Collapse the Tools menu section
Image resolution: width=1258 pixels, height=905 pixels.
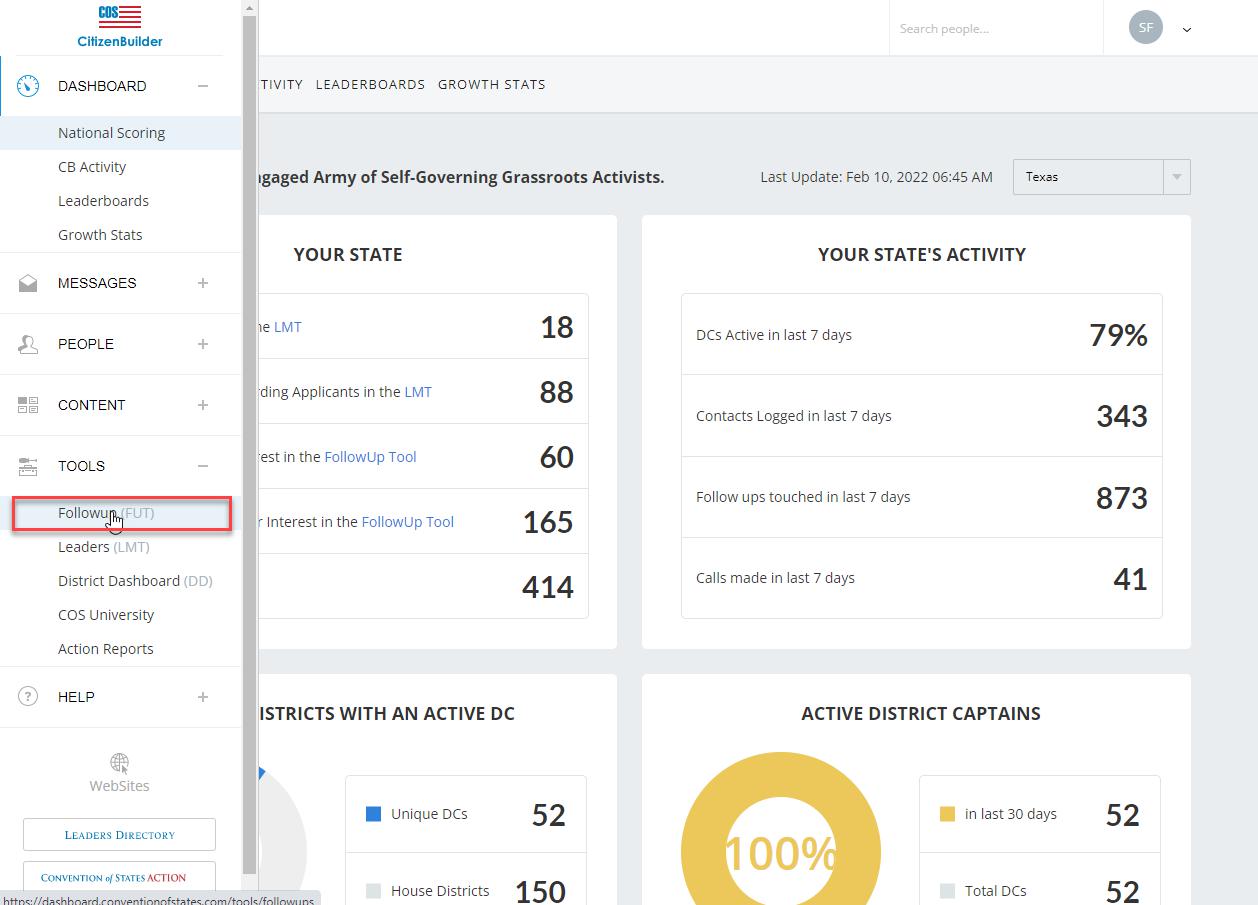click(203, 466)
